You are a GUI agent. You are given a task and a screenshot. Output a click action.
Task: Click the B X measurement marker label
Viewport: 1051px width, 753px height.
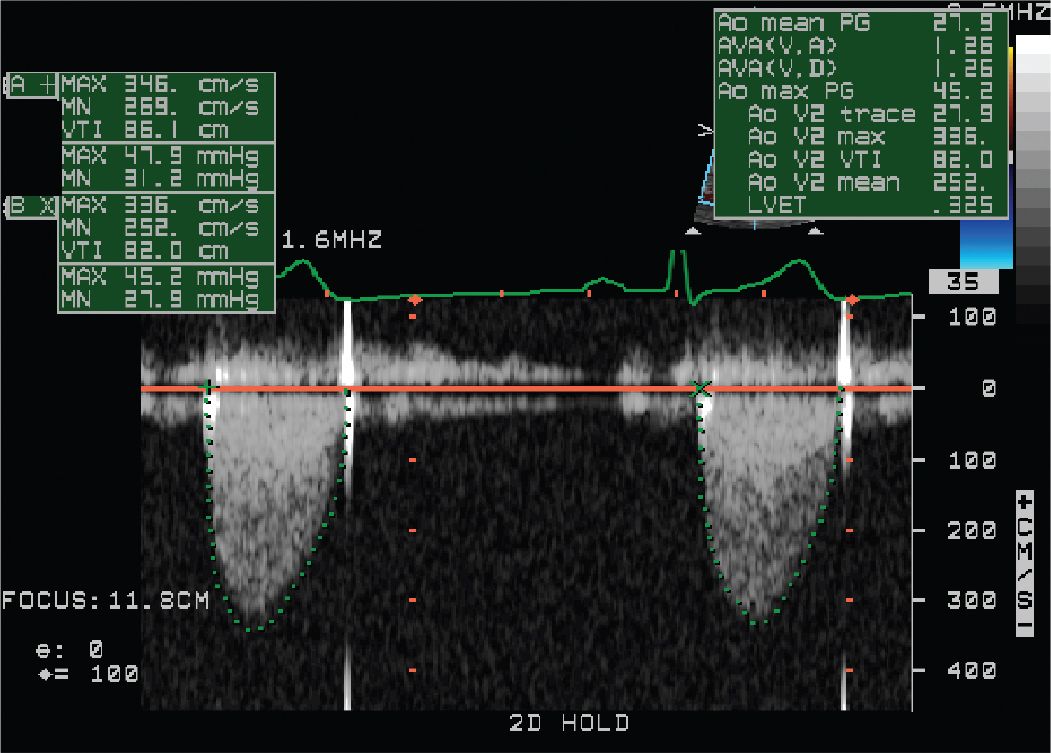point(31,207)
